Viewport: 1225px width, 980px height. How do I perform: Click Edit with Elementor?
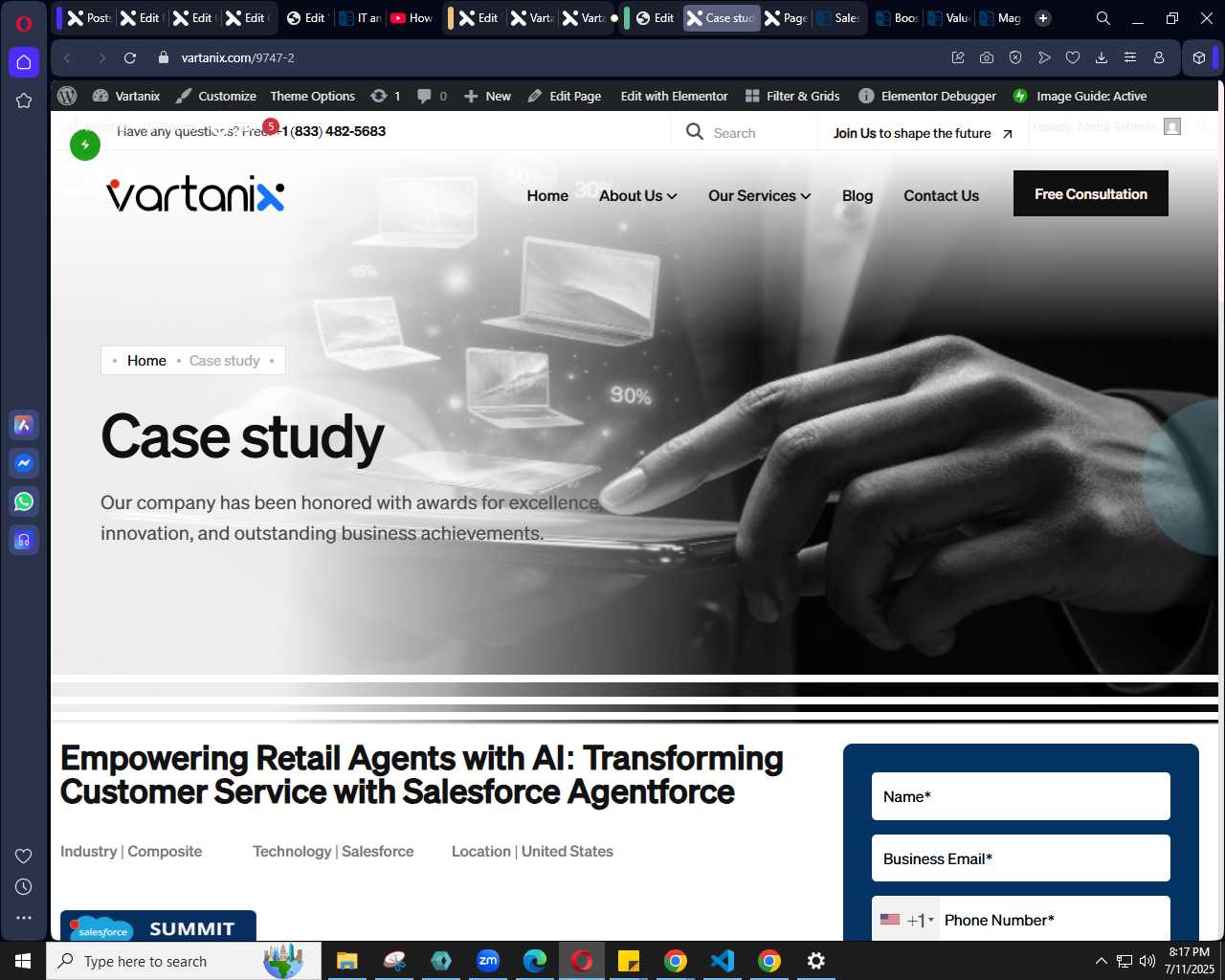[675, 96]
